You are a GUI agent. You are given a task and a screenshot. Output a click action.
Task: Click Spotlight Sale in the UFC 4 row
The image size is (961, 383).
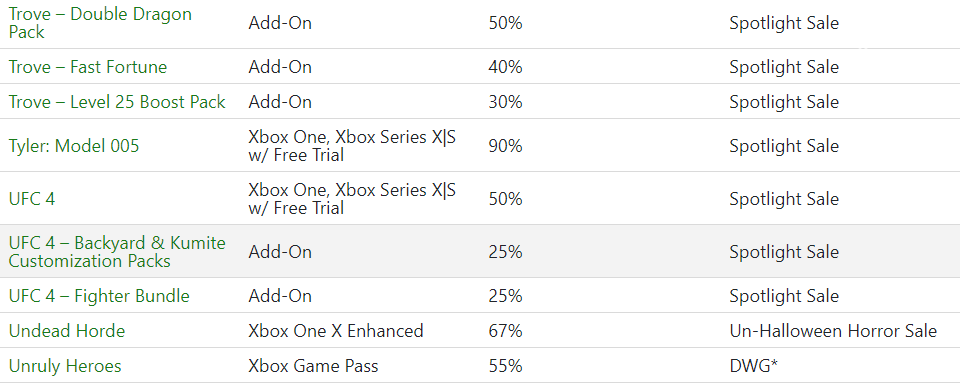tap(784, 199)
